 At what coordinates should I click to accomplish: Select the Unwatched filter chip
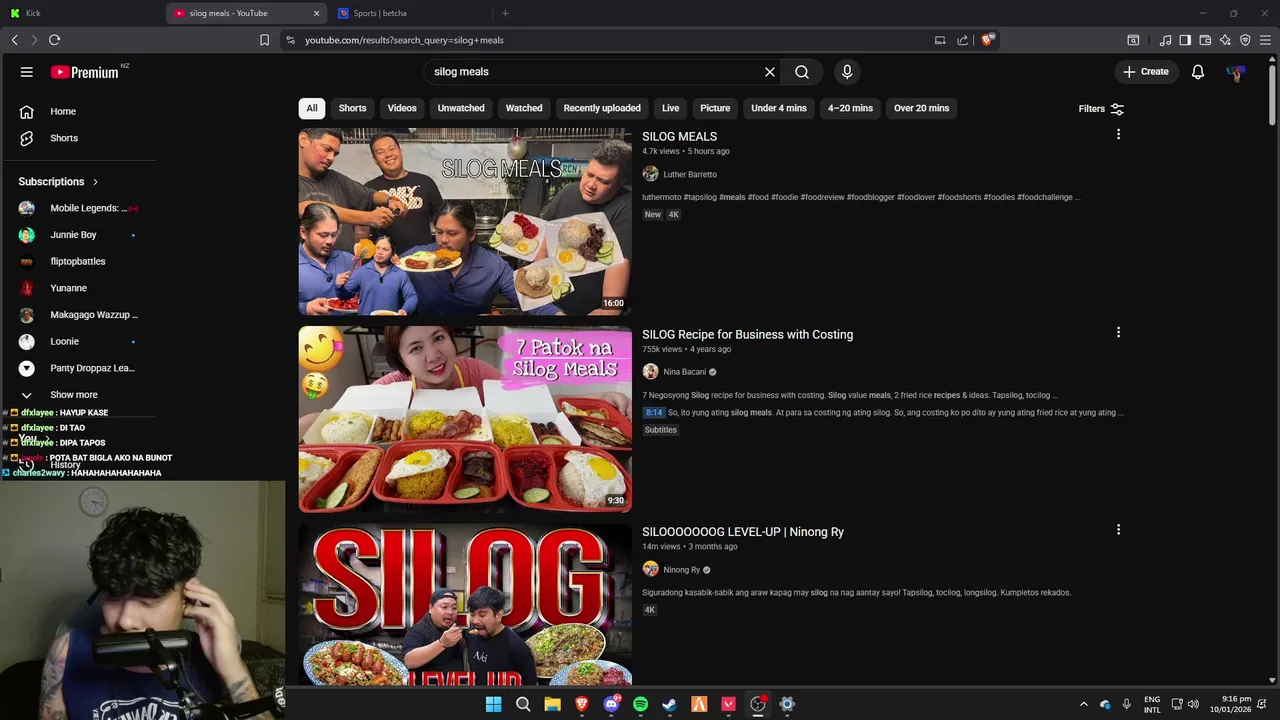461,108
